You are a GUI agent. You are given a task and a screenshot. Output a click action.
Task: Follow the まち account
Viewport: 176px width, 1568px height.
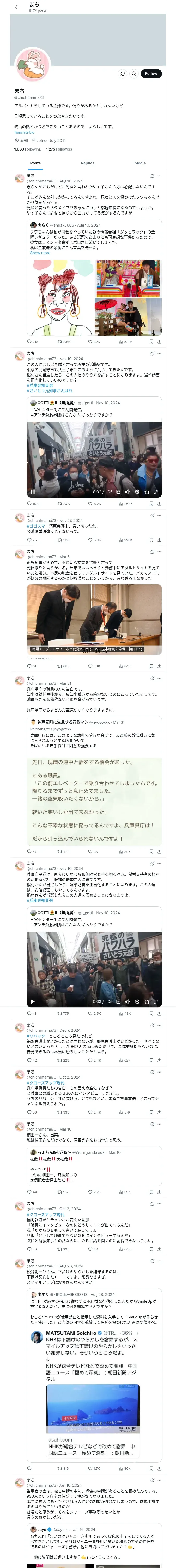(151, 74)
